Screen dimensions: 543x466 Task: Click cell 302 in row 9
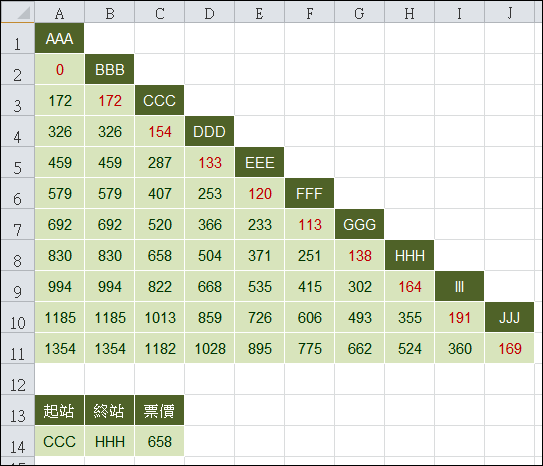coord(359,286)
